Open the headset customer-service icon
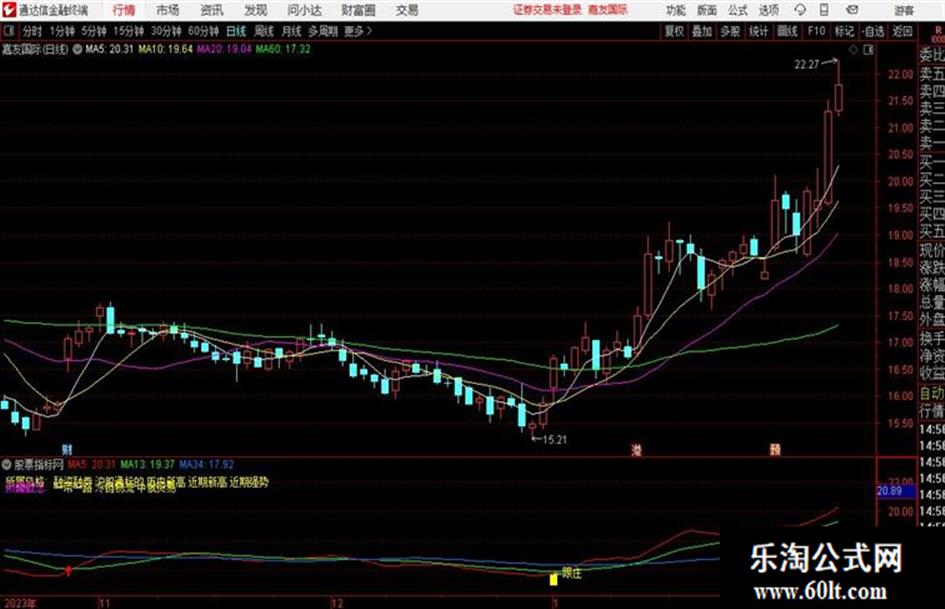Viewport: 945px width, 609px height. [800, 10]
